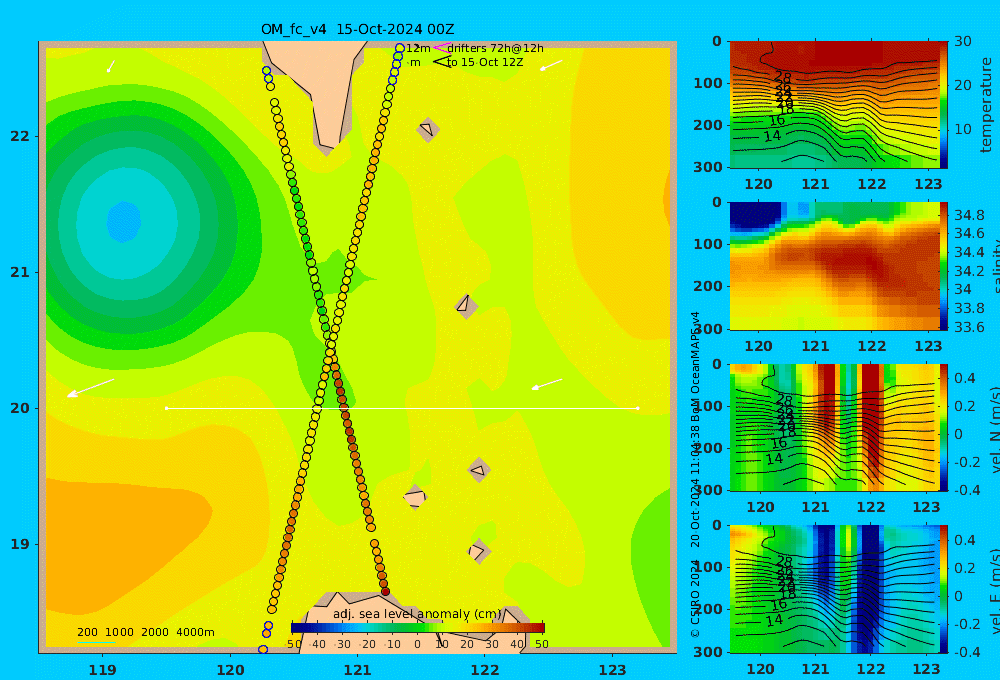Viewport: 1000px width, 680px height.
Task: Click the '33.6' tick on salinity colorbar
Action: tap(969, 327)
